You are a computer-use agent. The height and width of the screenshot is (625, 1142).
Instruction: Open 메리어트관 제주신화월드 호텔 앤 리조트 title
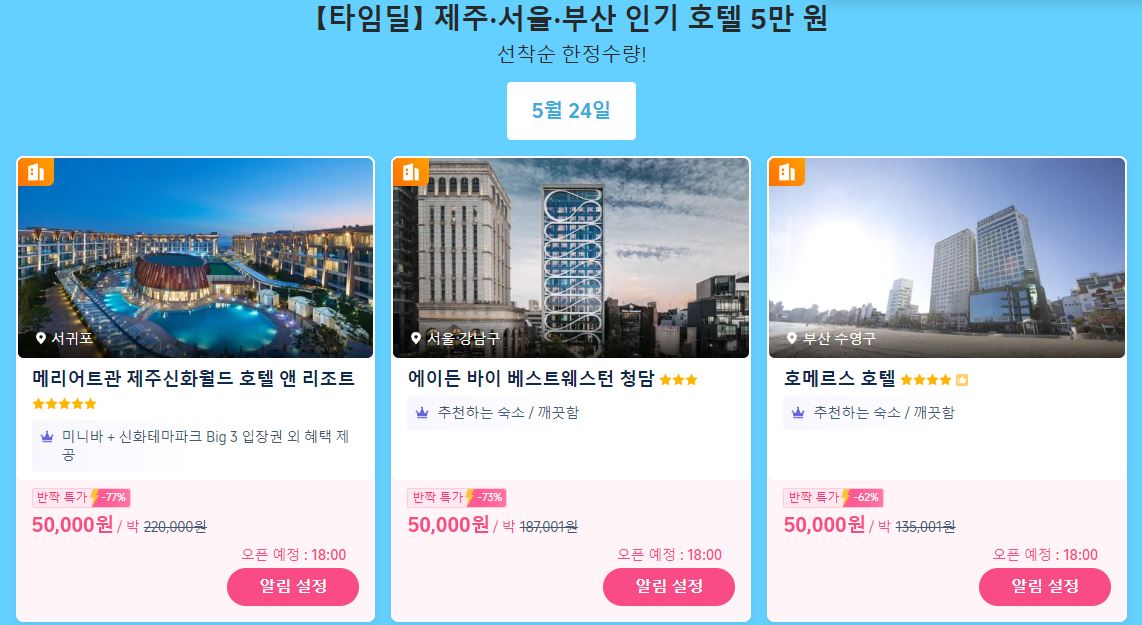pyautogui.click(x=194, y=379)
